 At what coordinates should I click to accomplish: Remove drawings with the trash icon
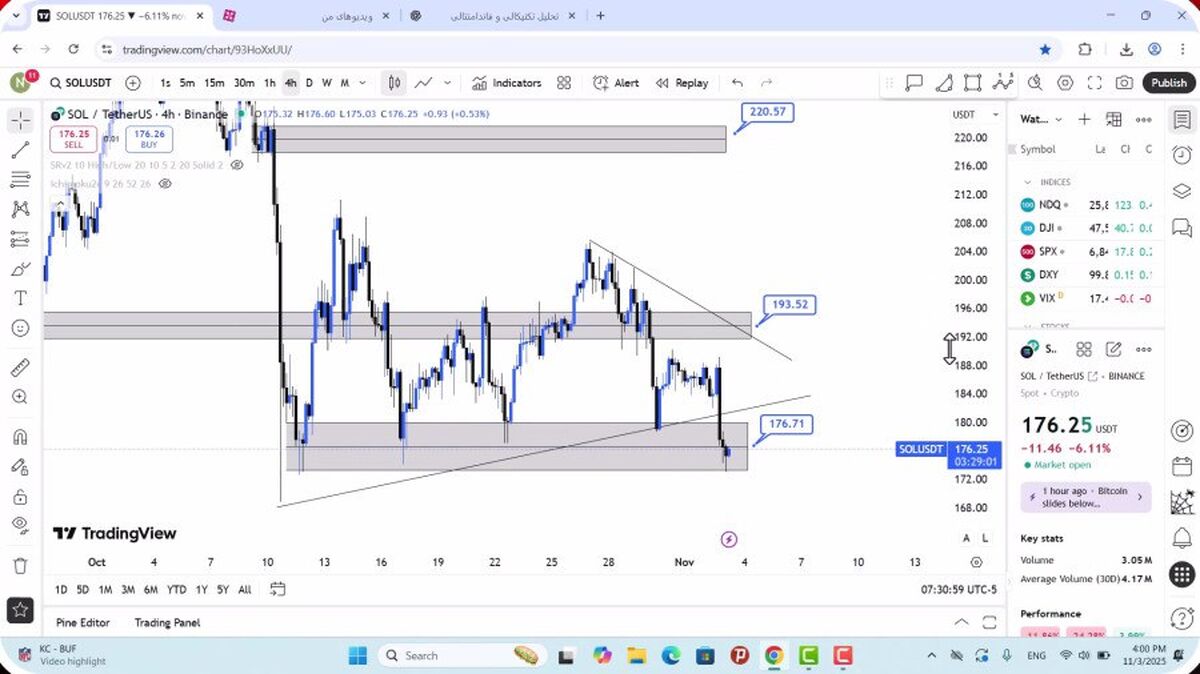20,566
